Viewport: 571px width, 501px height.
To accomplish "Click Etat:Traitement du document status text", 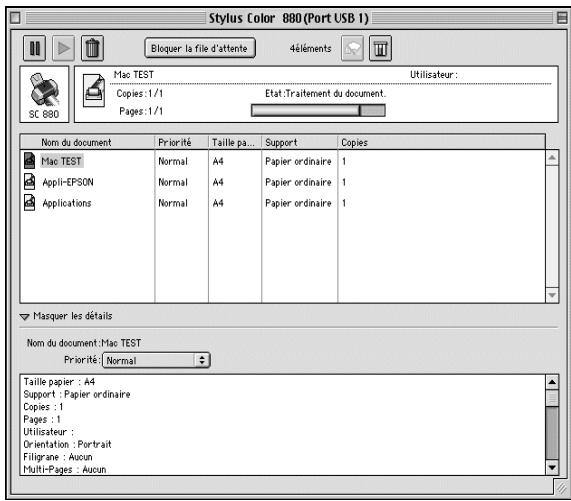I will (325, 94).
